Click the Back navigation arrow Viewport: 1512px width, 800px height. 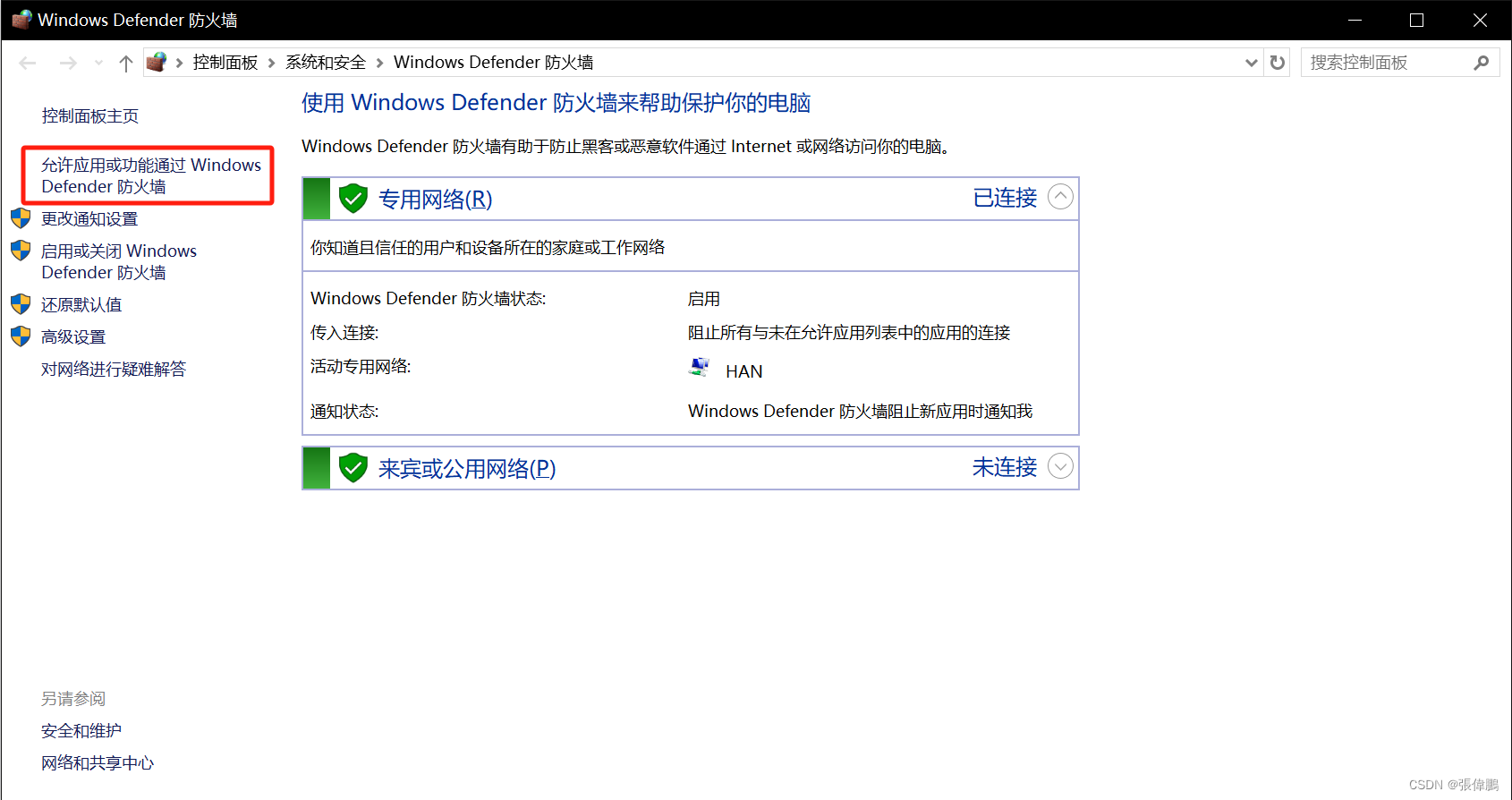(x=28, y=63)
